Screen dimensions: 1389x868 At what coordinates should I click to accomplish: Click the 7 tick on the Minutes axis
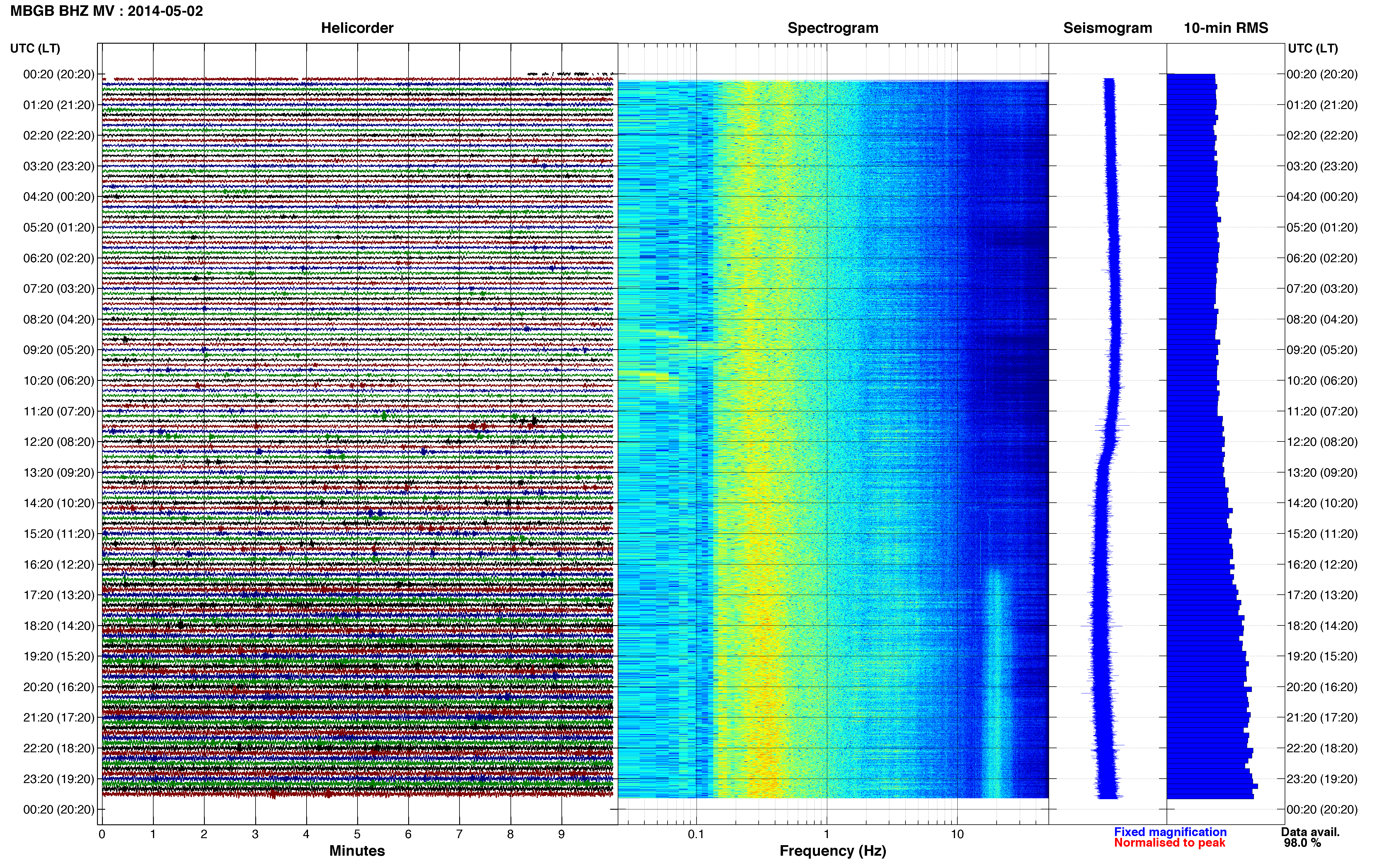[459, 834]
